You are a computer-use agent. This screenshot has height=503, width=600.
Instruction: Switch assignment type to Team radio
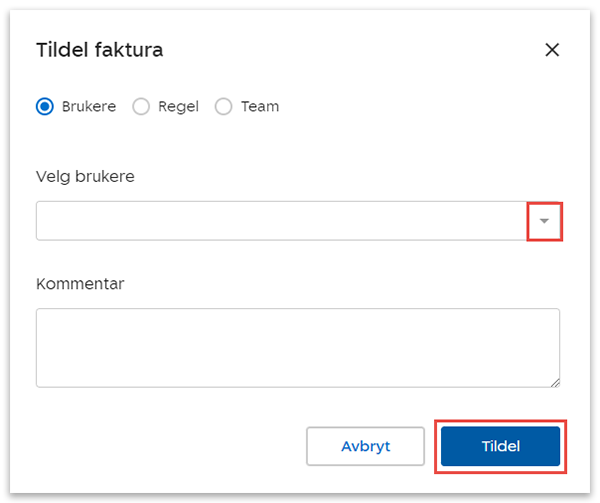click(223, 106)
